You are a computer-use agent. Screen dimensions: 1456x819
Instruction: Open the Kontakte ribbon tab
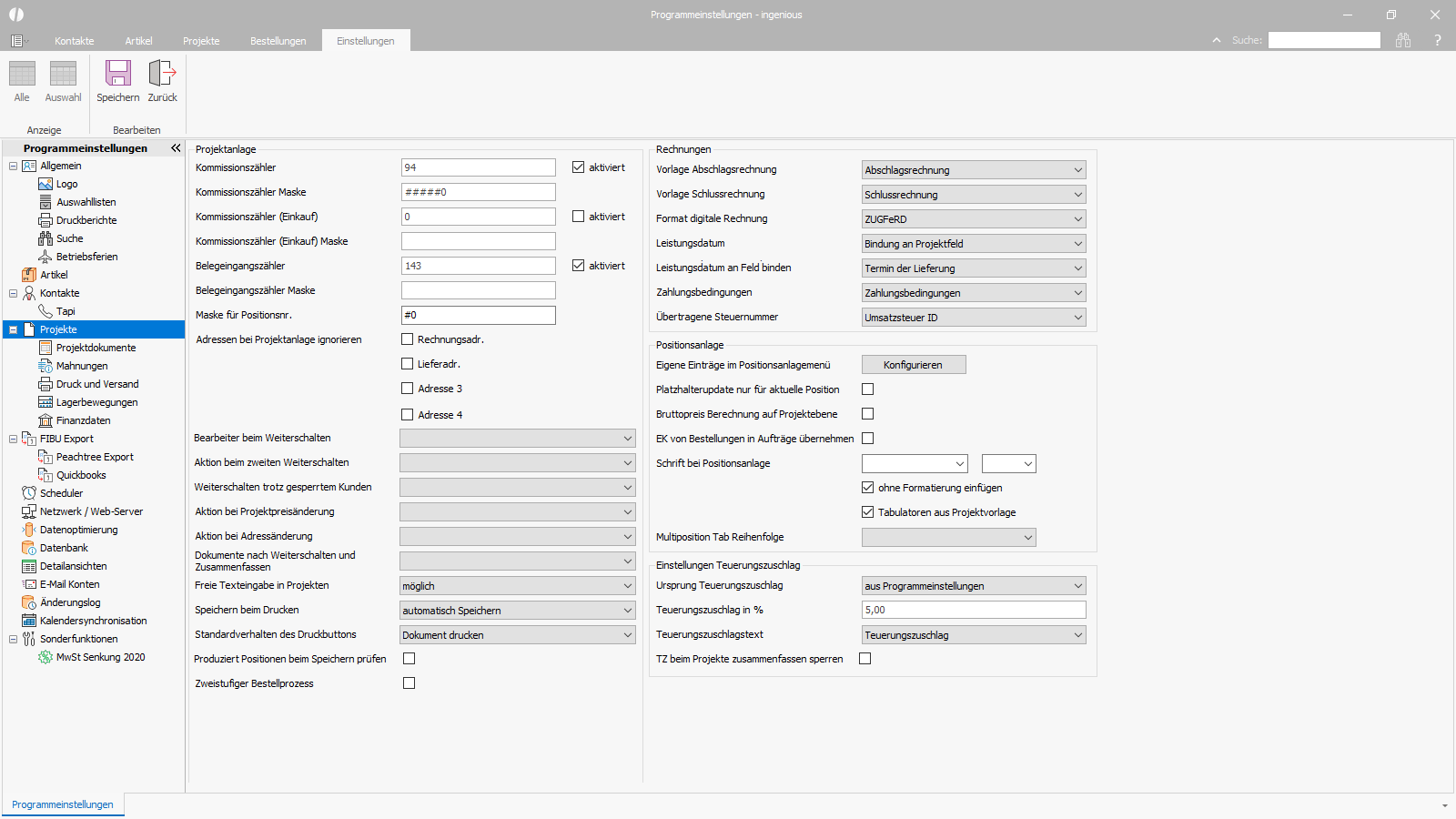(x=75, y=41)
